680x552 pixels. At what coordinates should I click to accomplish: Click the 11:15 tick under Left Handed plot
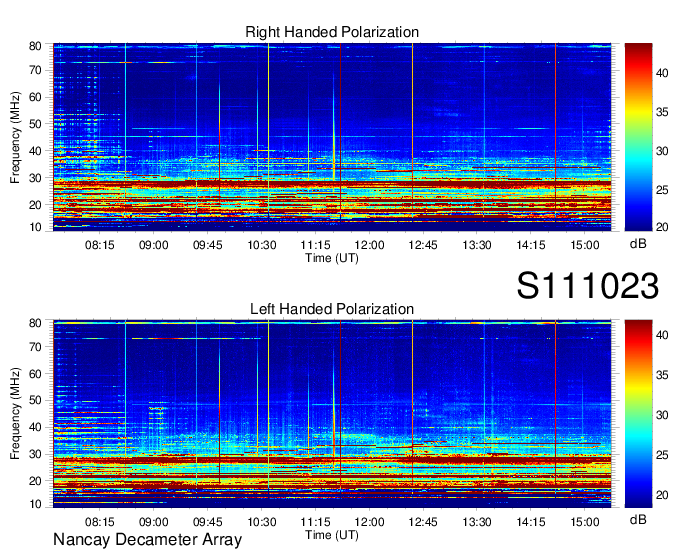(315, 522)
